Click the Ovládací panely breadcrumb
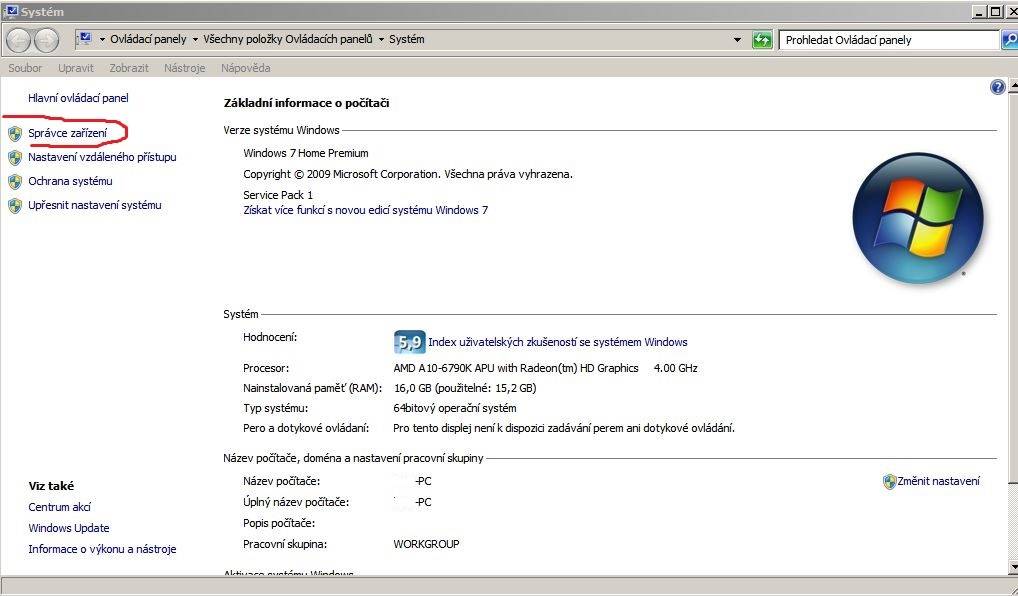 pyautogui.click(x=148, y=39)
